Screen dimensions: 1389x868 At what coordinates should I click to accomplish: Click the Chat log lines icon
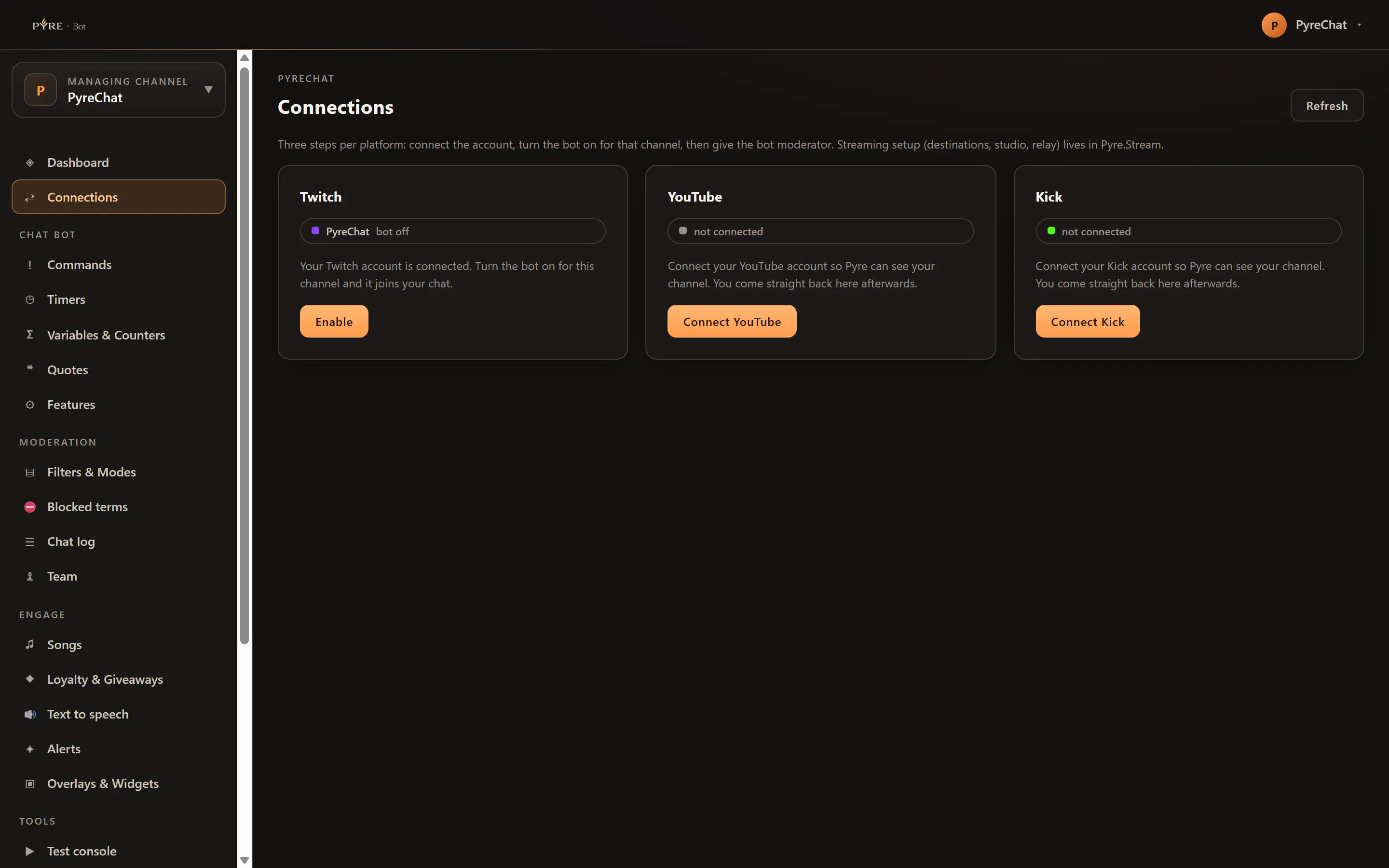click(x=30, y=542)
